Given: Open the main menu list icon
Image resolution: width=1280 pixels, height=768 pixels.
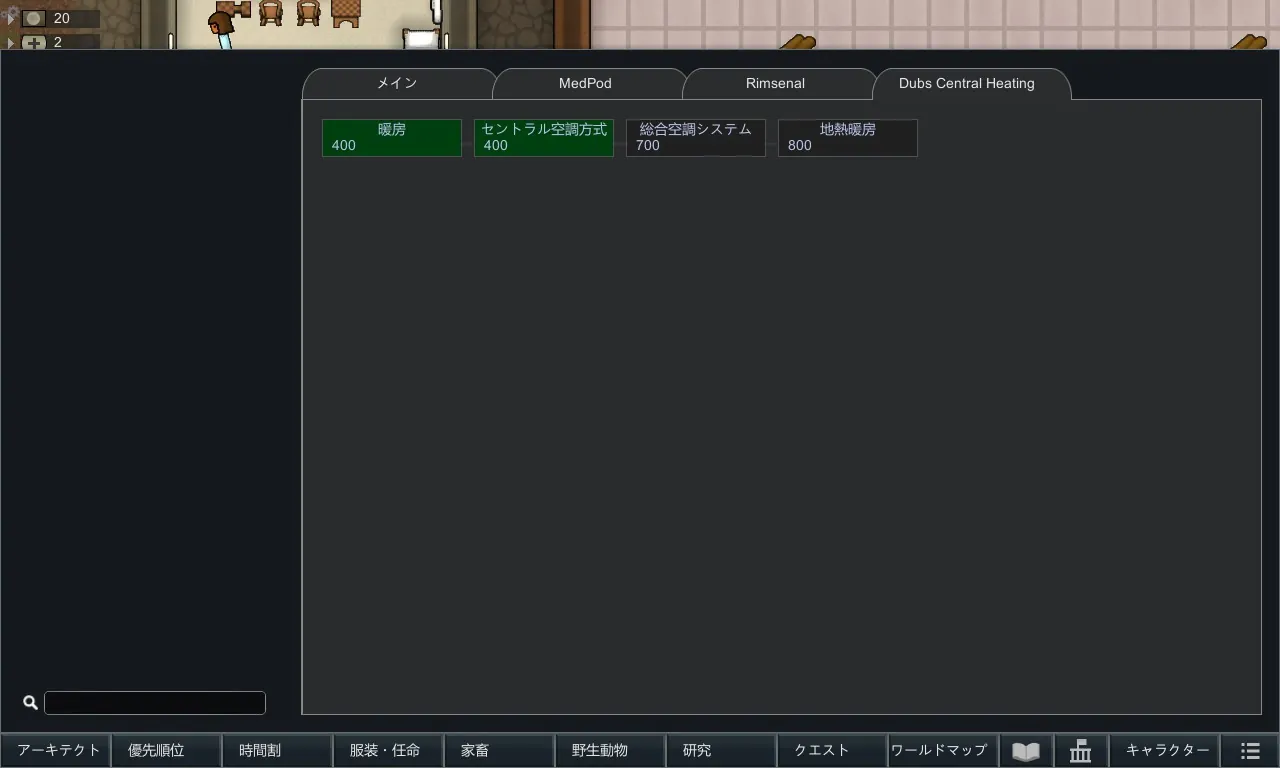Looking at the screenshot, I should (1250, 751).
